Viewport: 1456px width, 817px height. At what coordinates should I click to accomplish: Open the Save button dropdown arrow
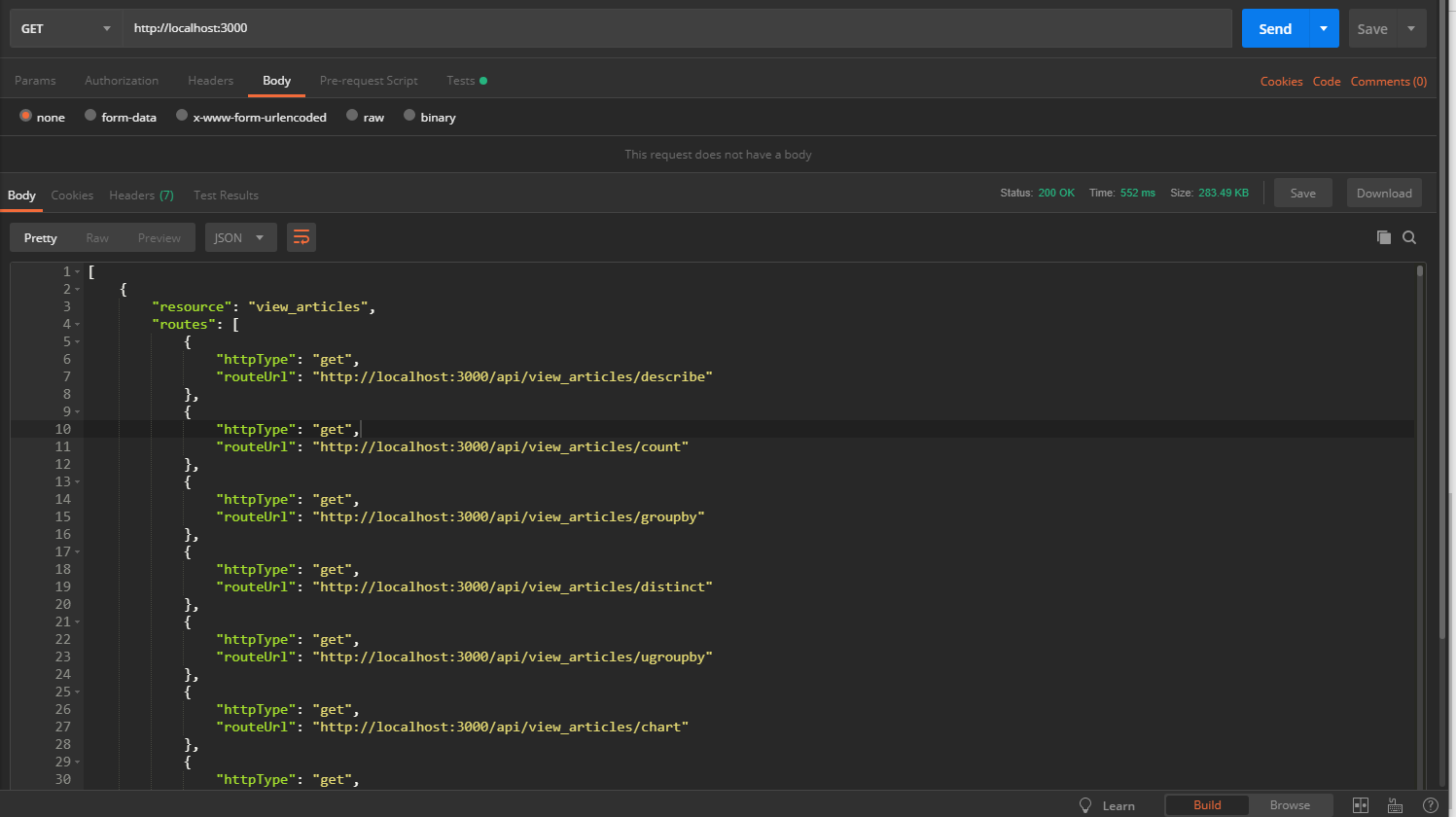(x=1411, y=28)
